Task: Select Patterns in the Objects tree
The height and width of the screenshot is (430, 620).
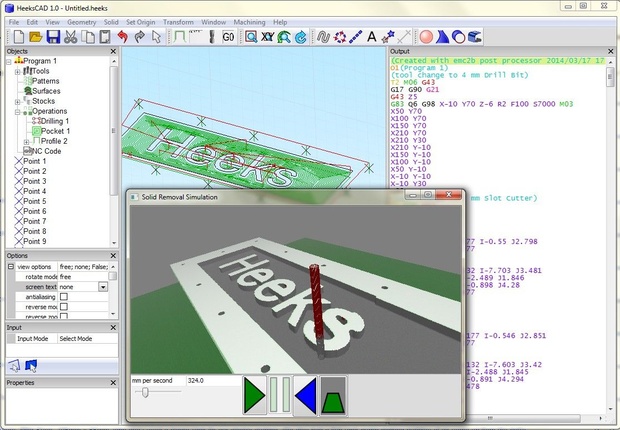Action: 42,81
